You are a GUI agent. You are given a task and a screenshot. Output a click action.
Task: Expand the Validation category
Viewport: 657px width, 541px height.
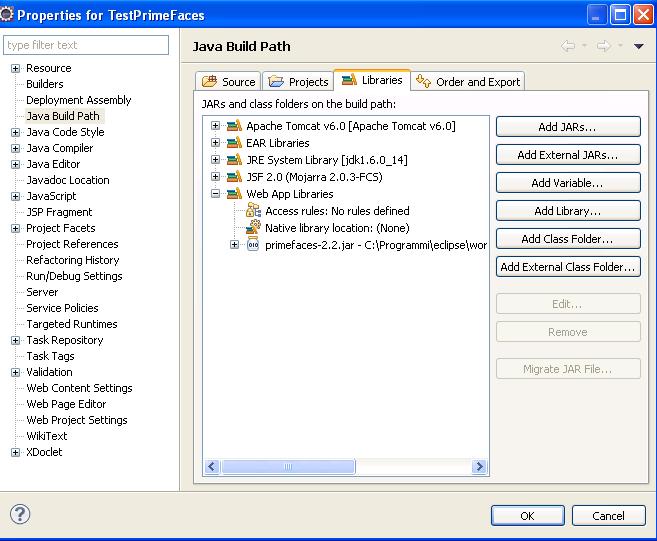(16, 372)
